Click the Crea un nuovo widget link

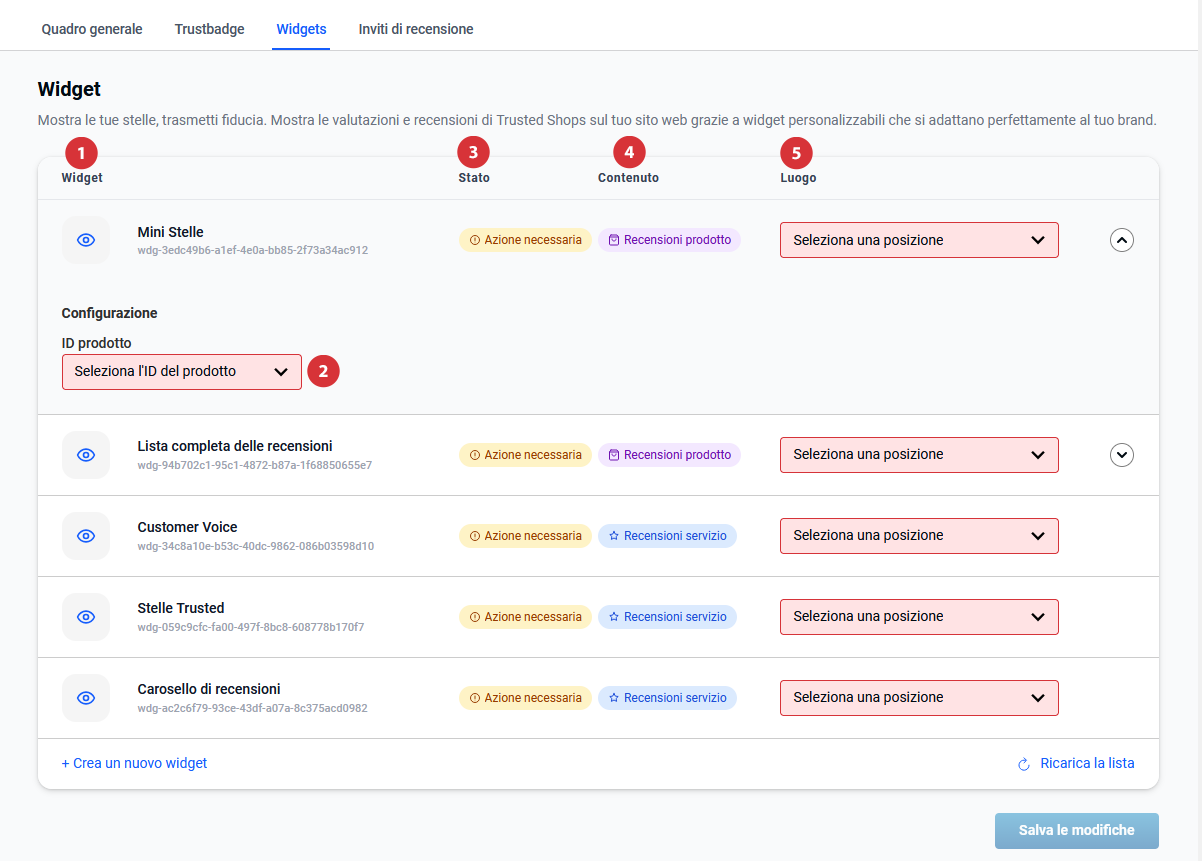[134, 763]
